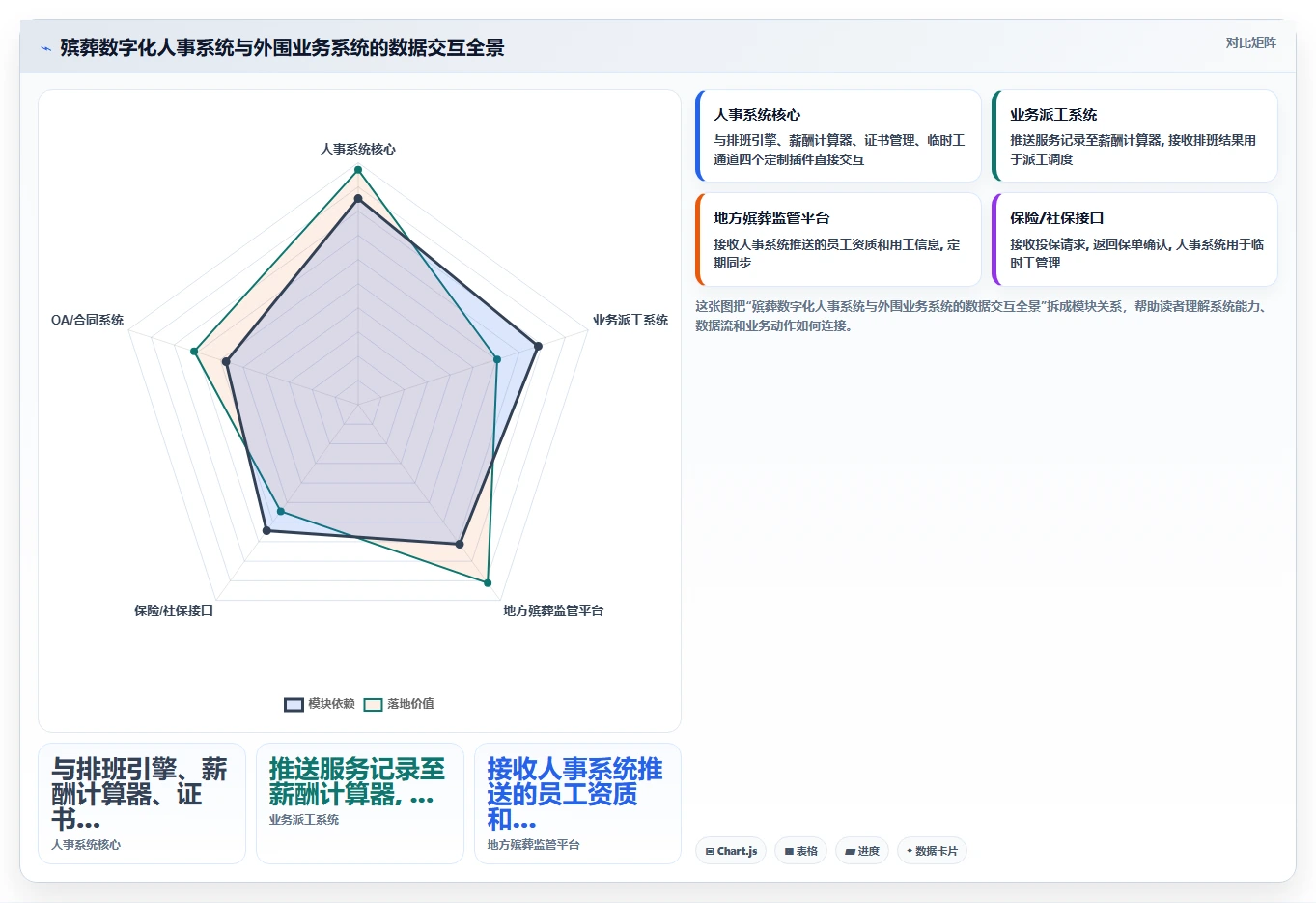Click the dark 模块依赖 point at 人事系统核心

pos(358,199)
